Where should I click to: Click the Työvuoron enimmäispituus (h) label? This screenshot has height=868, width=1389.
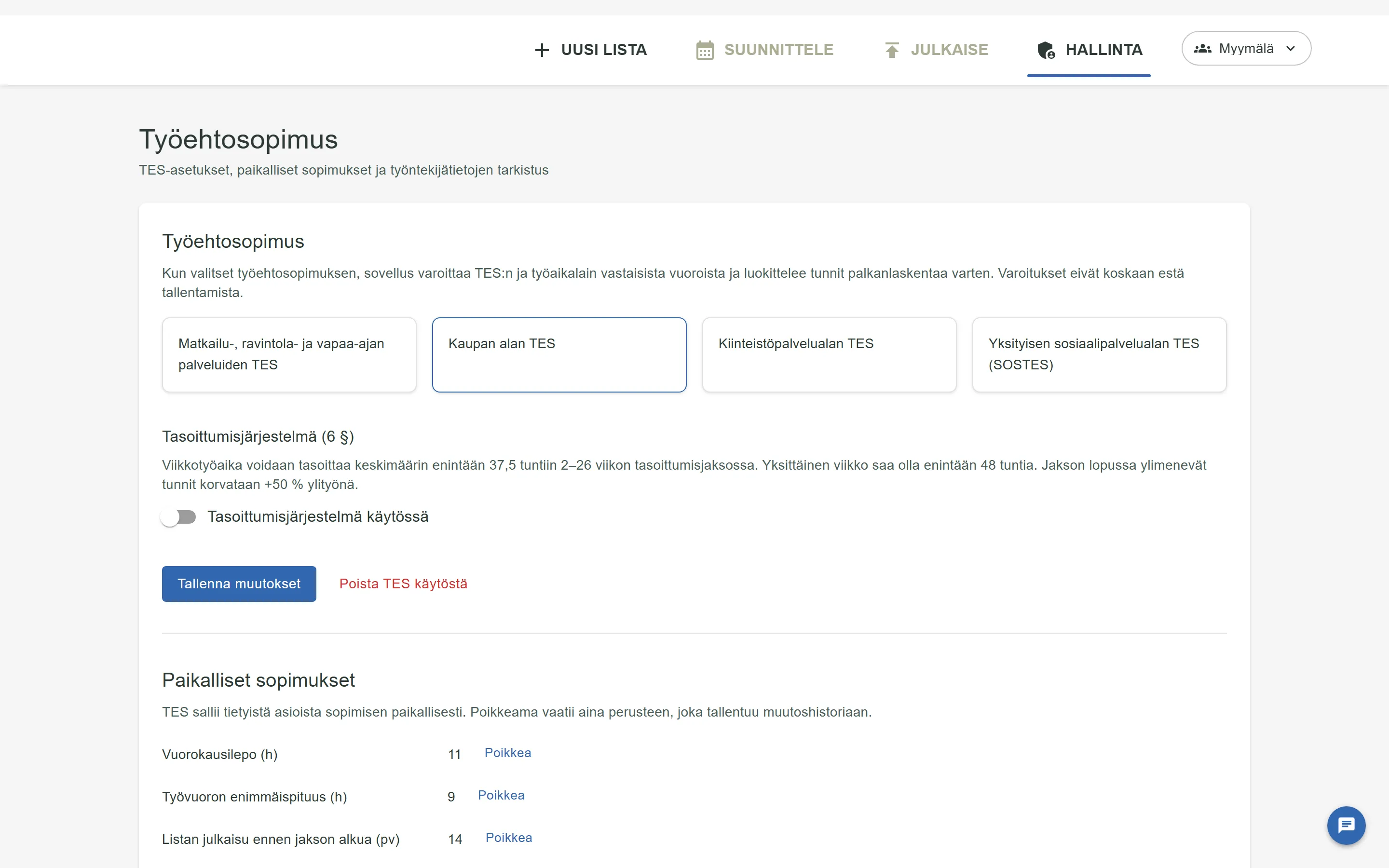[x=254, y=797]
